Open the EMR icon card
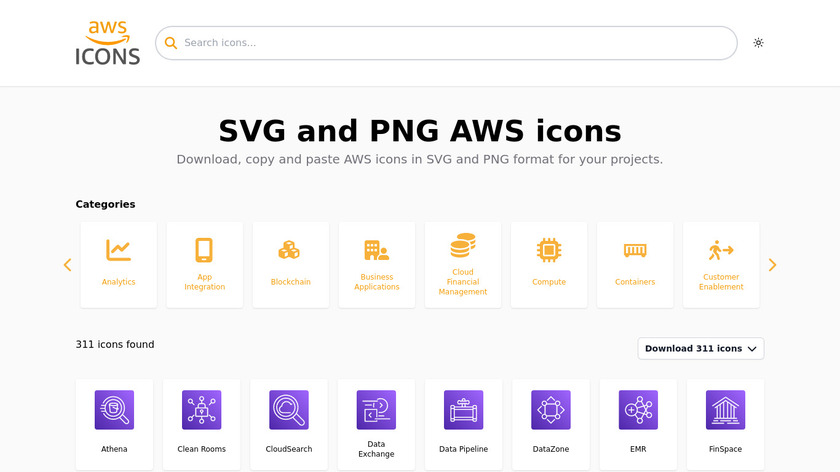This screenshot has height=472, width=840. coord(638,425)
